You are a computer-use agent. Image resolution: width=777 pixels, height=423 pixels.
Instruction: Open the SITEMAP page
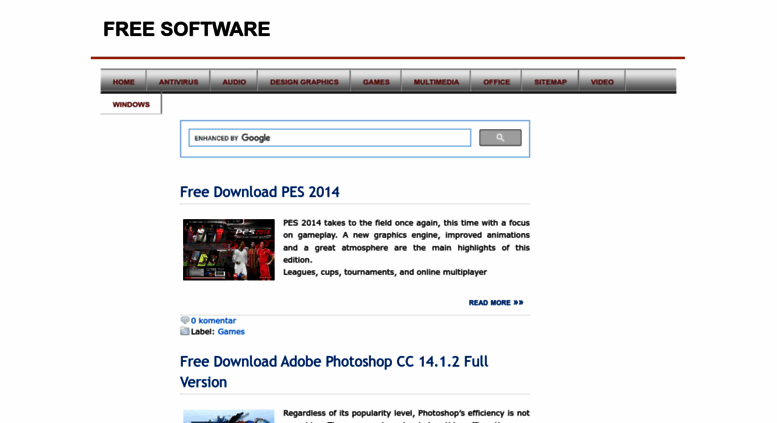pos(550,81)
